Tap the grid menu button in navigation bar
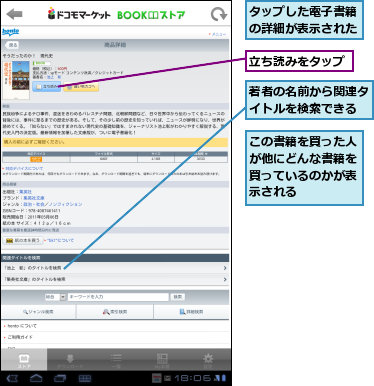This screenshot has height=386, width=374. pyautogui.click(x=85, y=379)
